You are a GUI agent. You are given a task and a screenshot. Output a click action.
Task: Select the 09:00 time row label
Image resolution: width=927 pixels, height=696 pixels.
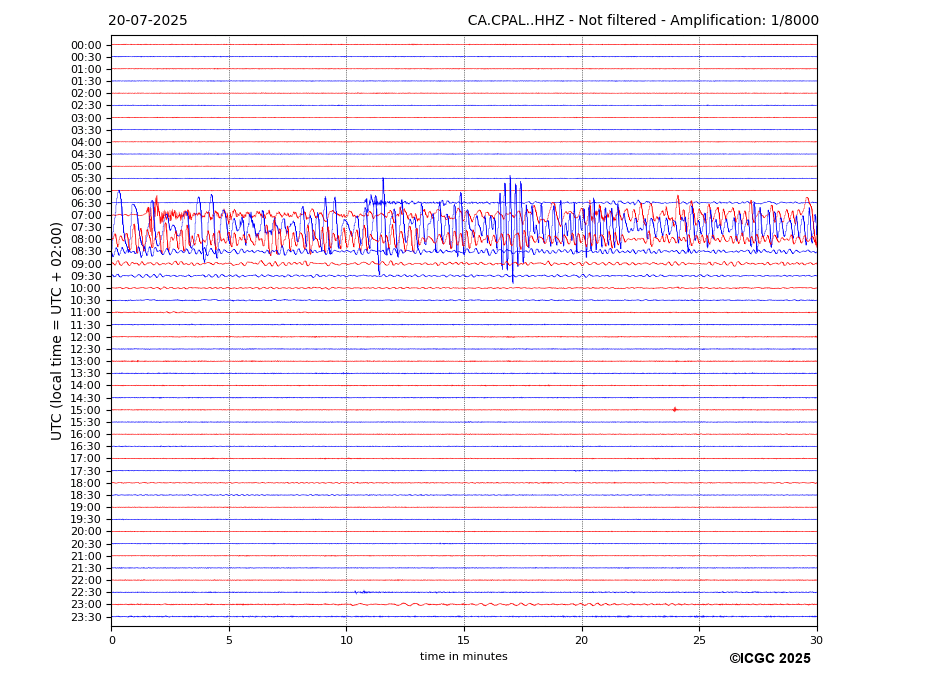86,264
